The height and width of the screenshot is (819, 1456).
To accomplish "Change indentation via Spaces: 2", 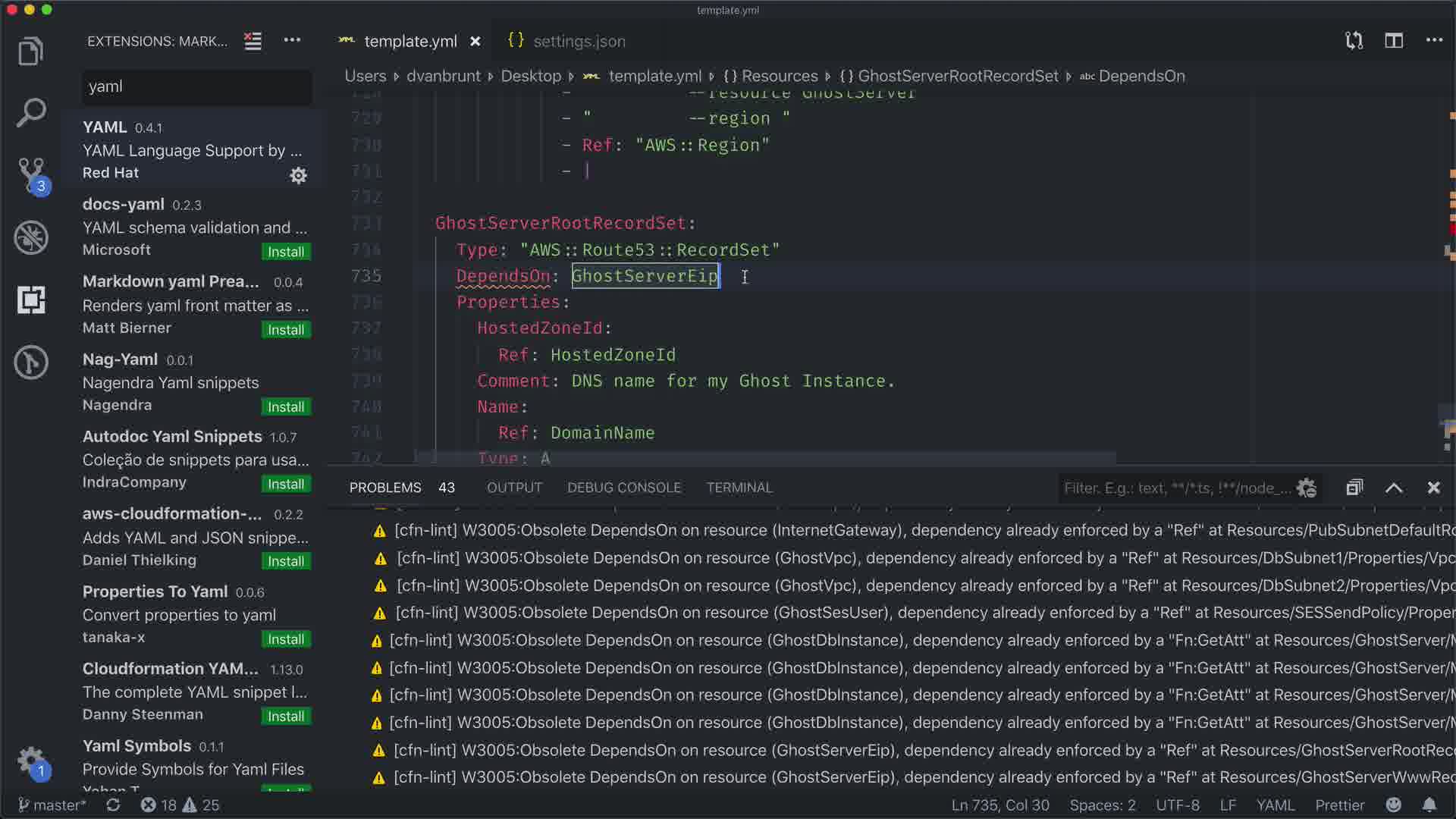I will 1102,805.
